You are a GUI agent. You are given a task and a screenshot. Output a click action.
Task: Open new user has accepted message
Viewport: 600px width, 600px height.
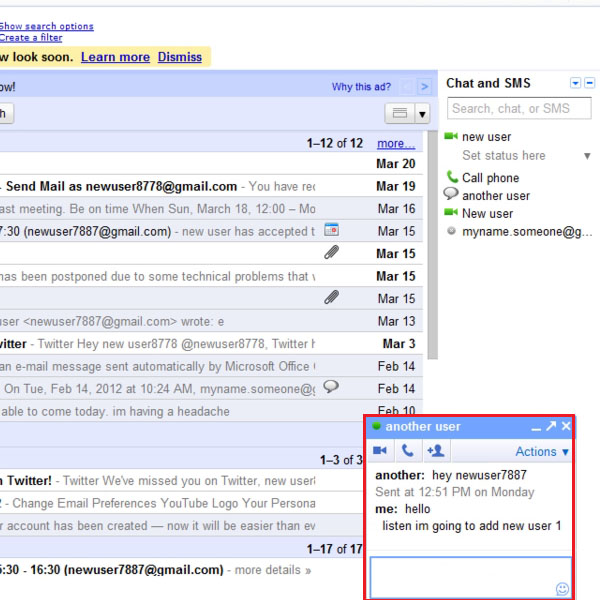click(x=210, y=232)
